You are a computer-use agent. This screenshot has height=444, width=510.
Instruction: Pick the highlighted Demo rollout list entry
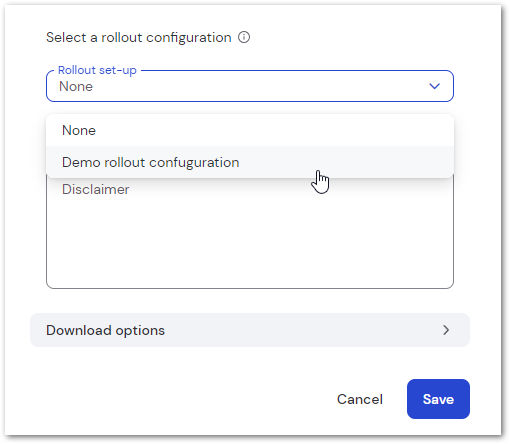click(x=151, y=163)
